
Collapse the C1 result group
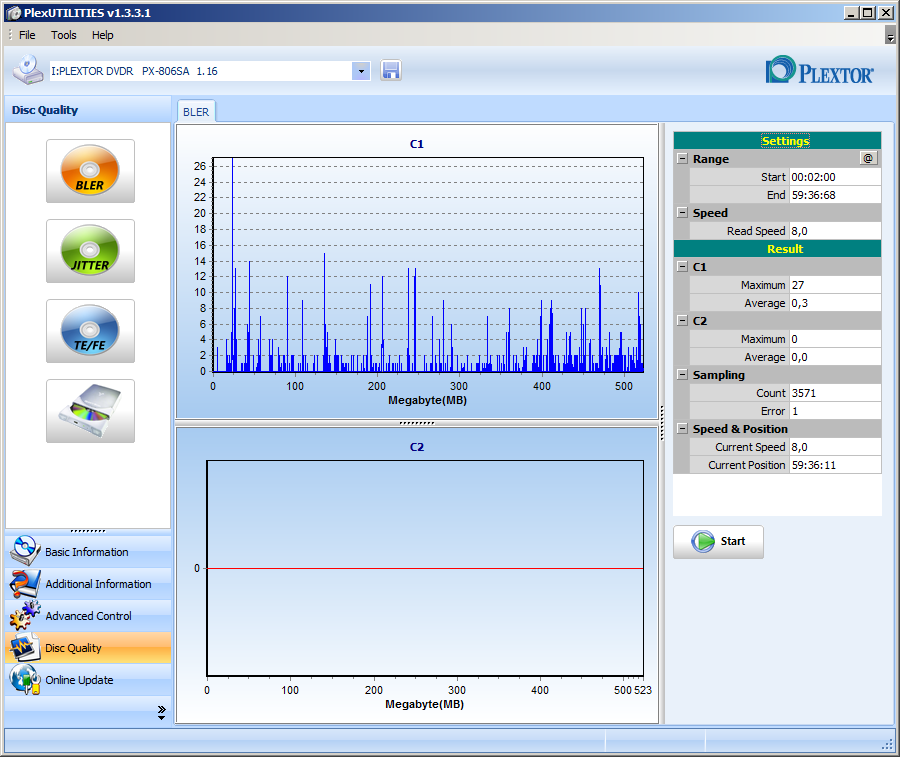coord(682,266)
